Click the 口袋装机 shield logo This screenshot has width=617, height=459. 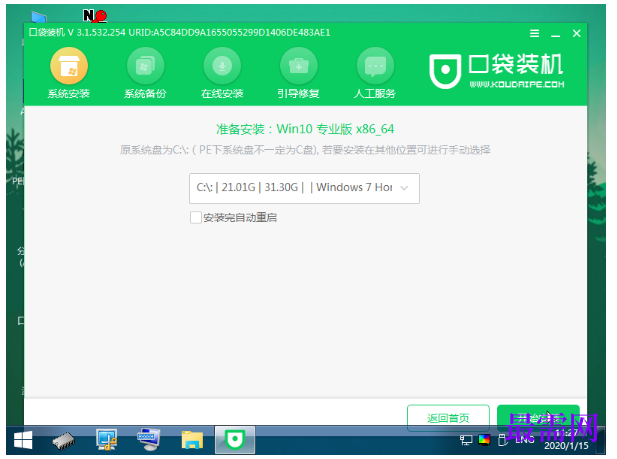click(445, 71)
